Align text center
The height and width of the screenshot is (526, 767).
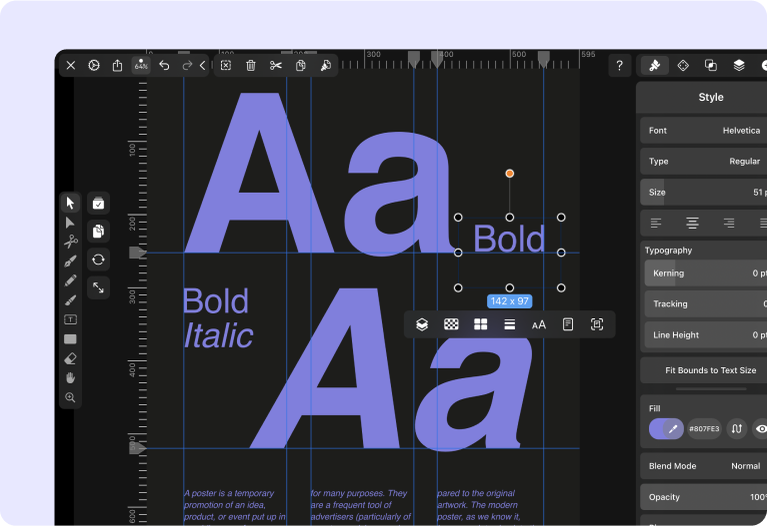click(x=692, y=223)
